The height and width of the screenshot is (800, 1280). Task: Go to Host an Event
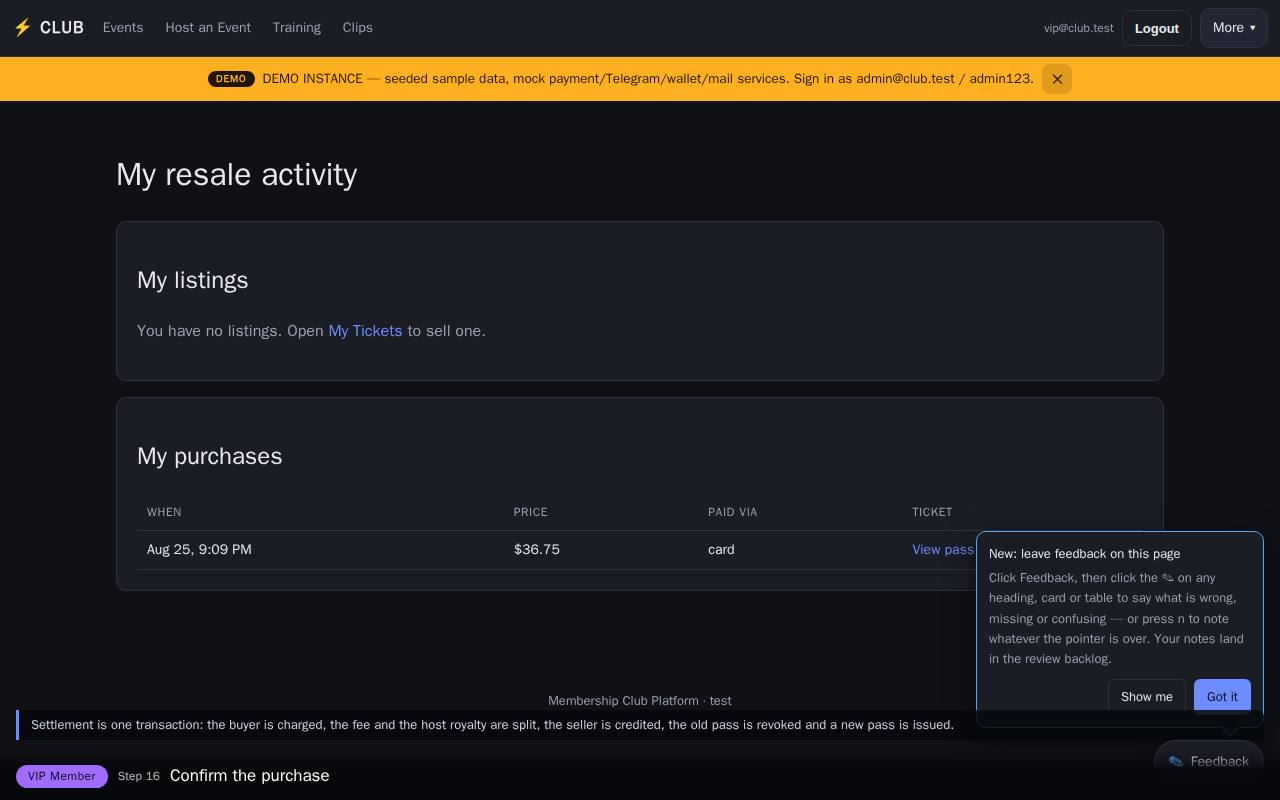pos(208,28)
